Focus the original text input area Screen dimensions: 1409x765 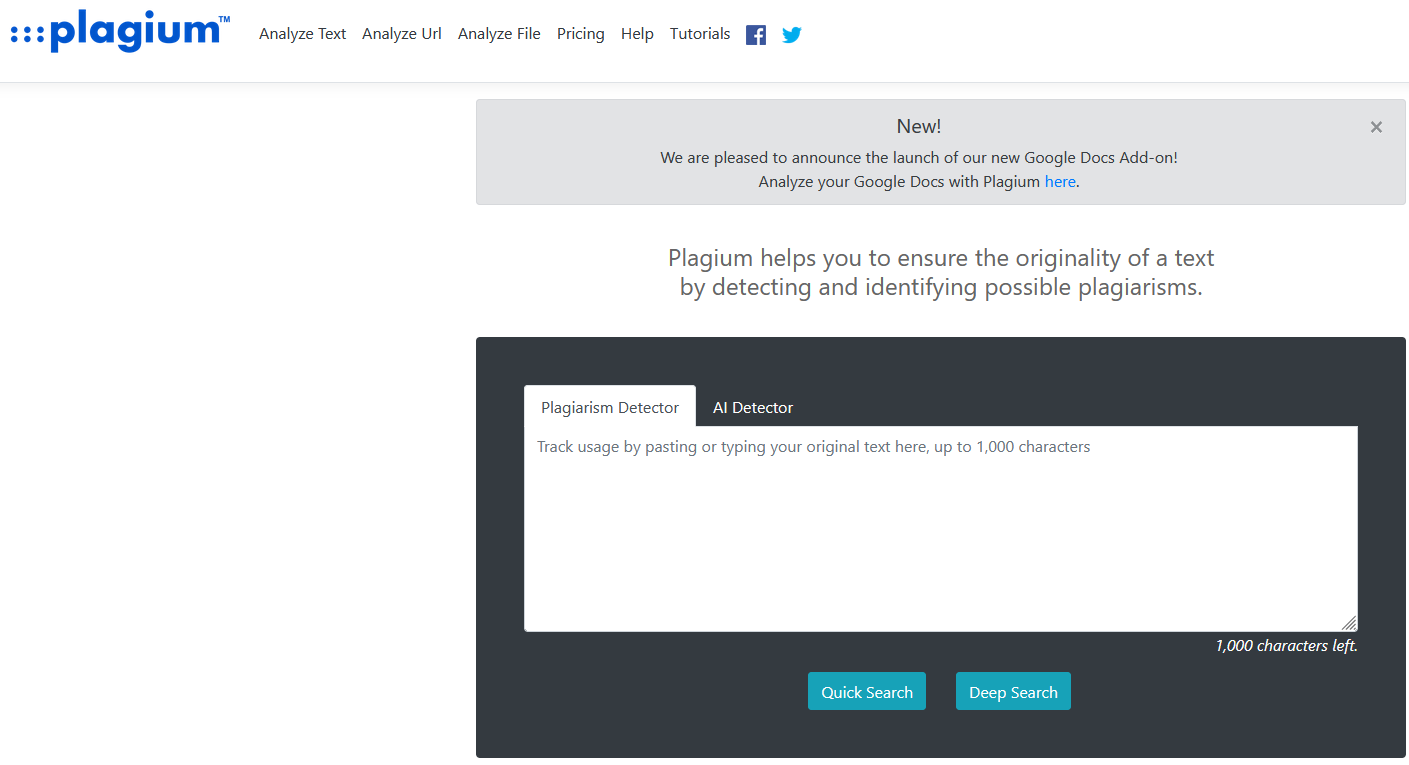[x=940, y=530]
